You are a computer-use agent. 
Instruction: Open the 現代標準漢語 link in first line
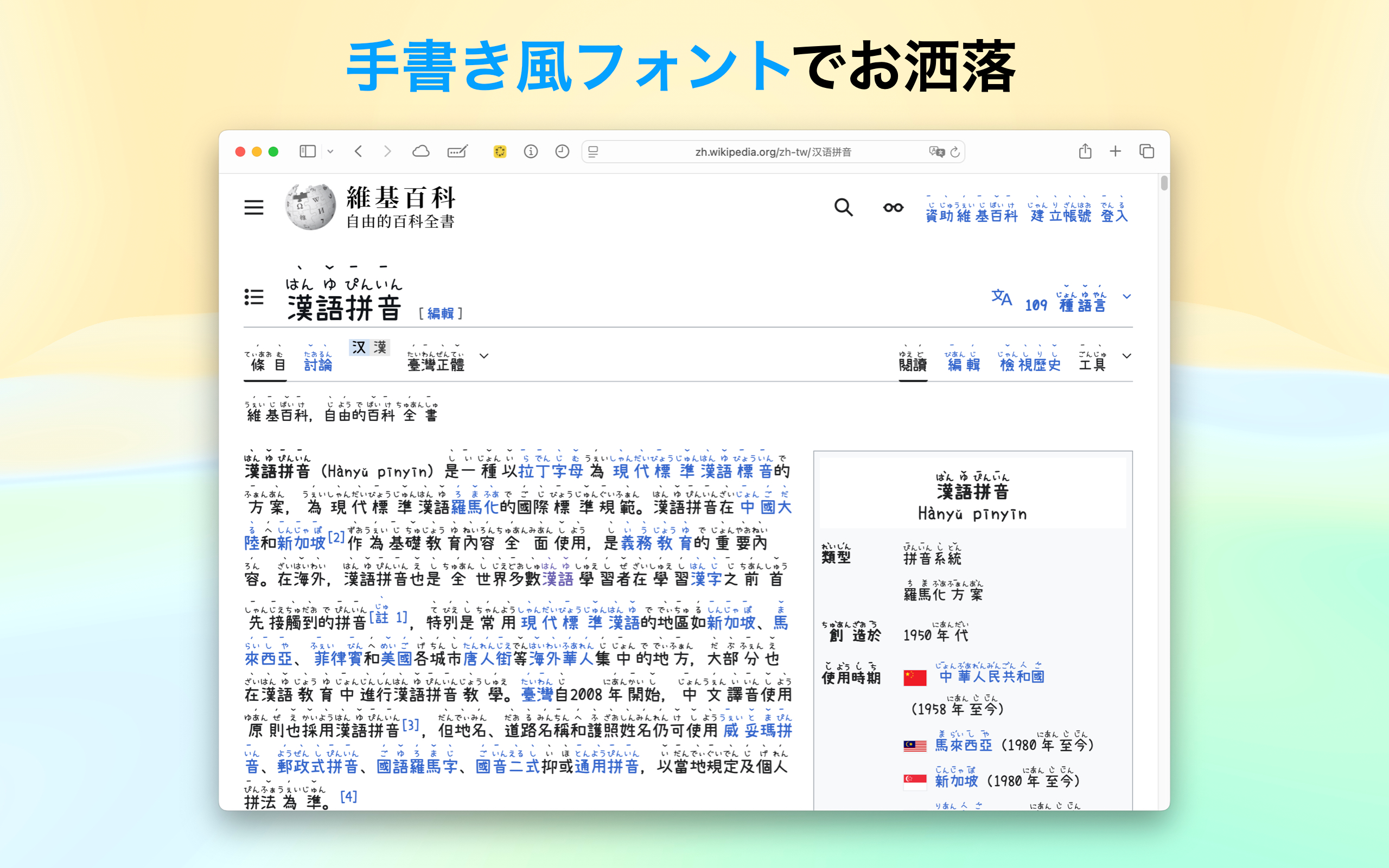[693, 471]
